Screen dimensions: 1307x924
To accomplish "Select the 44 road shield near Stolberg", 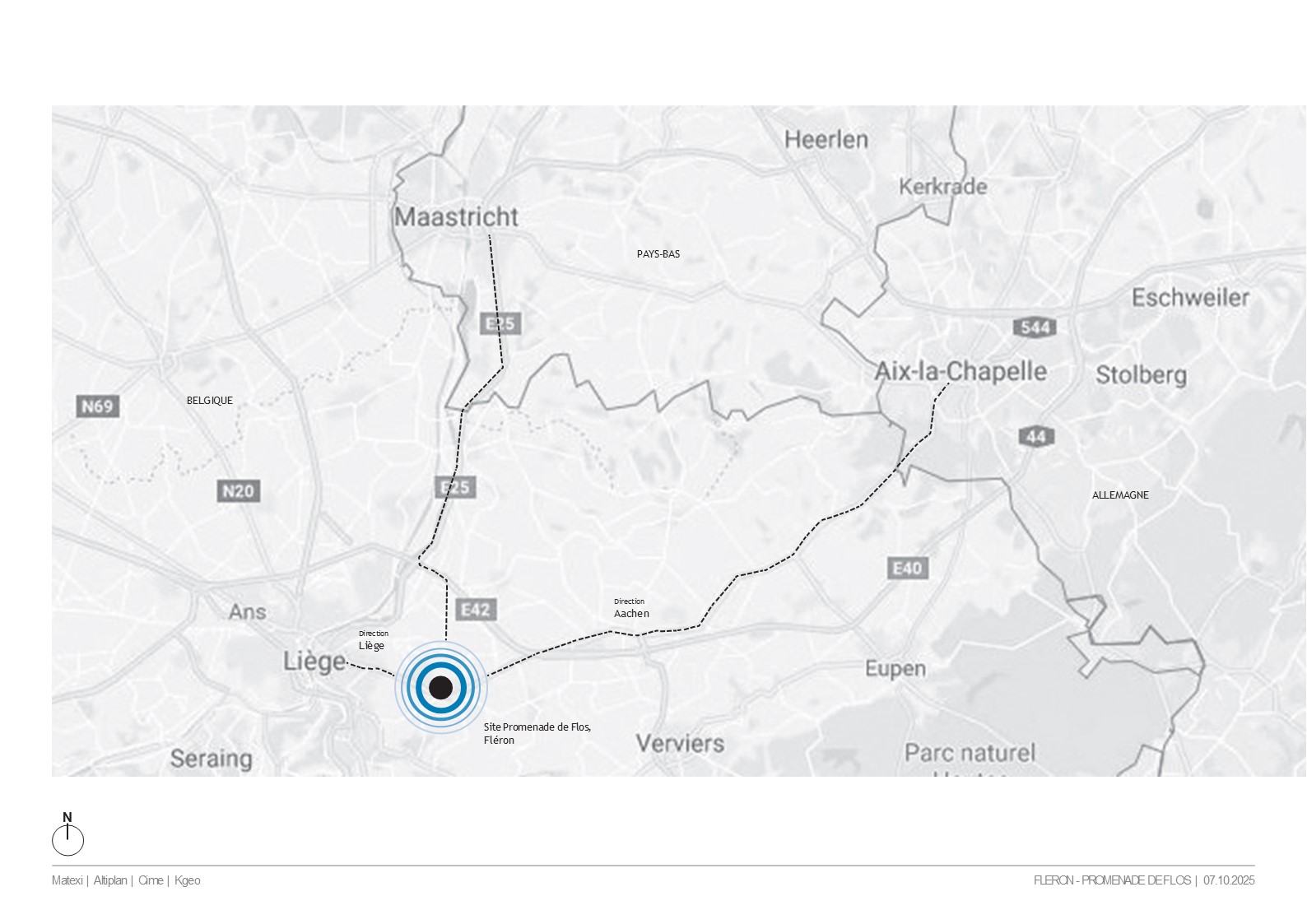I will pos(1036,436).
